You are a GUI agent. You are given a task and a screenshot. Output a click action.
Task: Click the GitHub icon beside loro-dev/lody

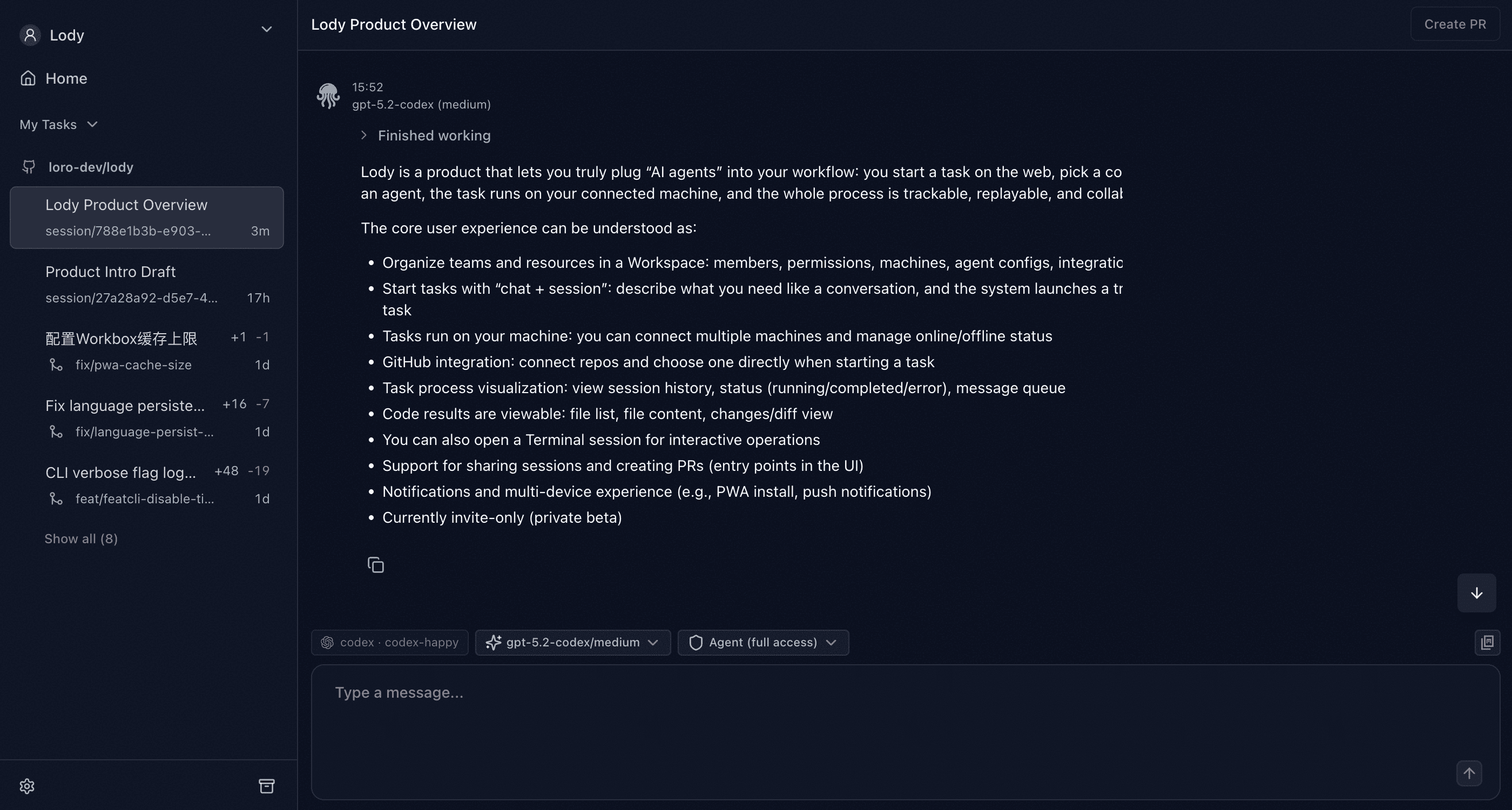tap(28, 167)
